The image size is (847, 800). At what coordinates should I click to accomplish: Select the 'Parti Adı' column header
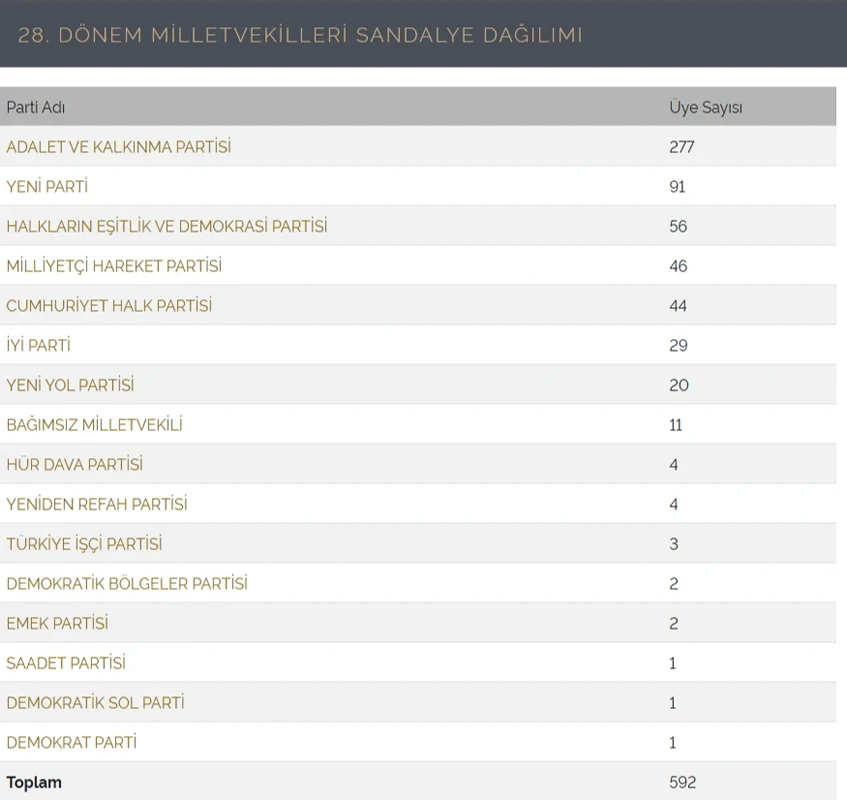(x=36, y=107)
